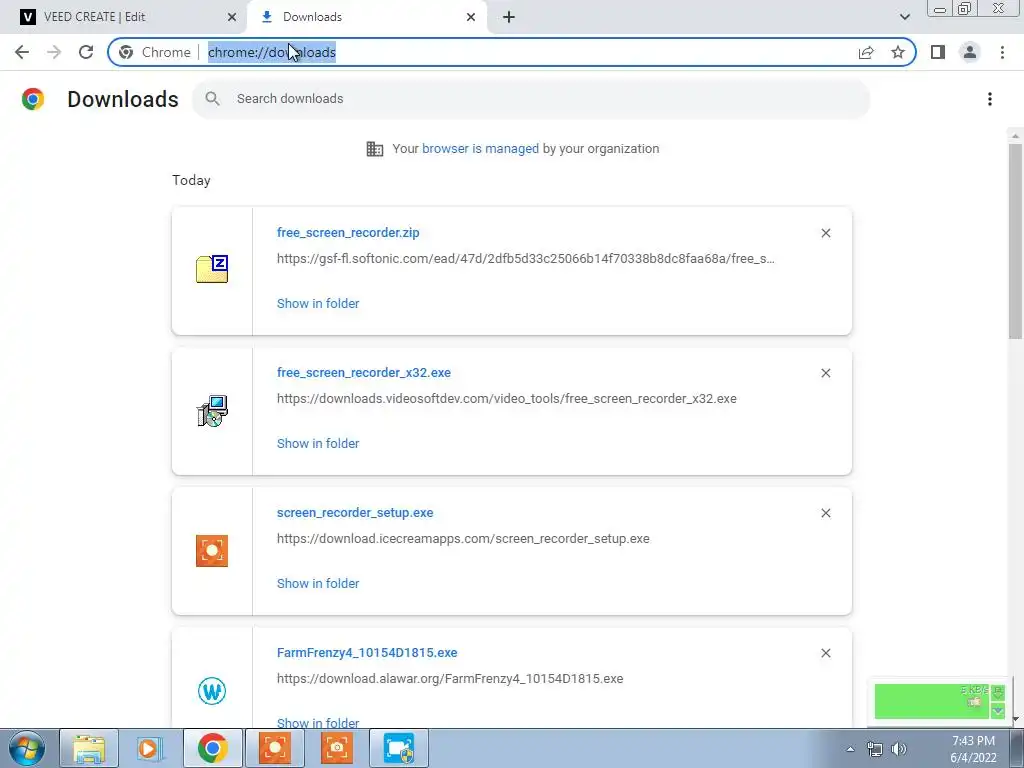Open the blue video recorder taskbar app
1024x768 pixels.
click(399, 748)
